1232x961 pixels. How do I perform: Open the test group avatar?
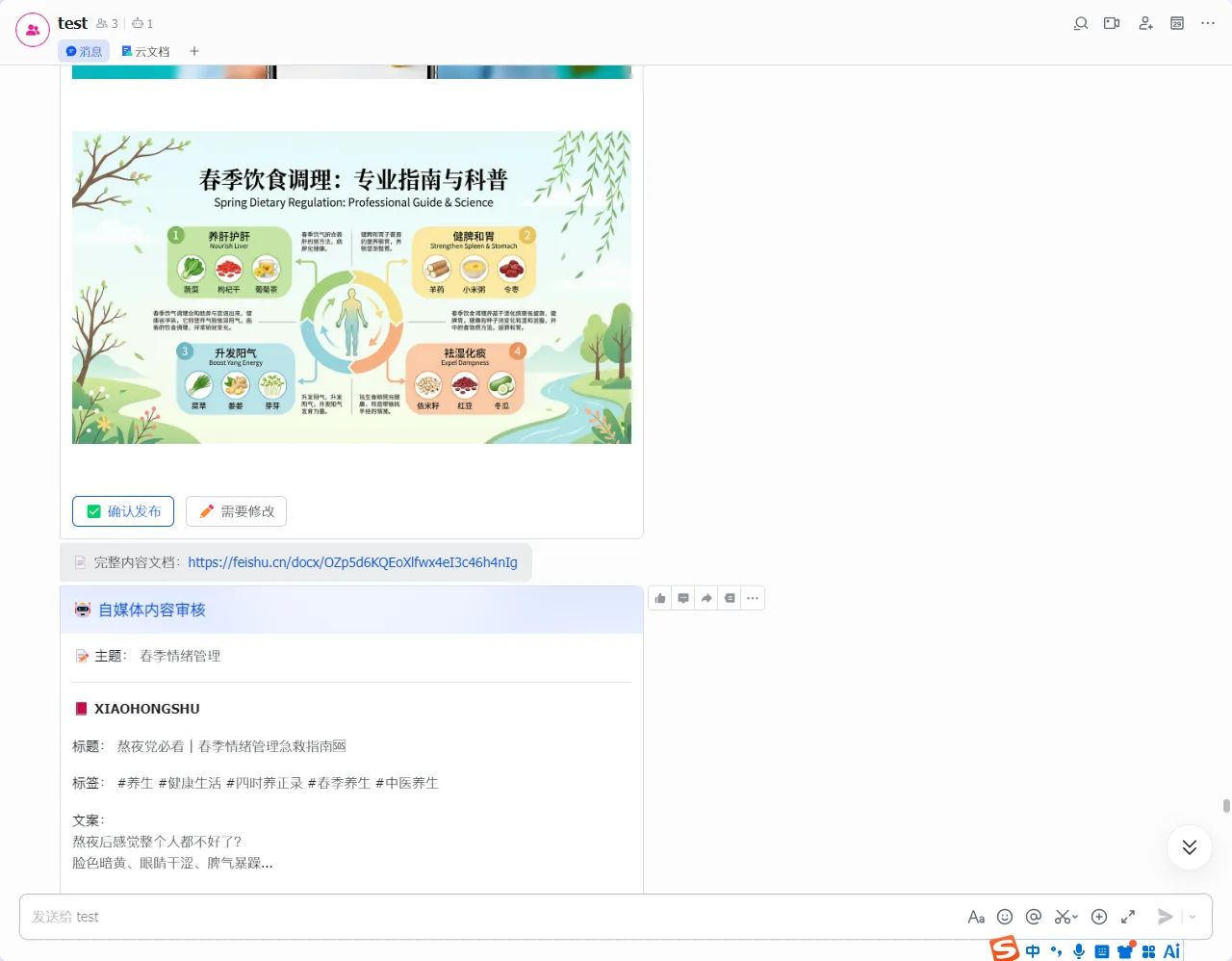coord(33,30)
